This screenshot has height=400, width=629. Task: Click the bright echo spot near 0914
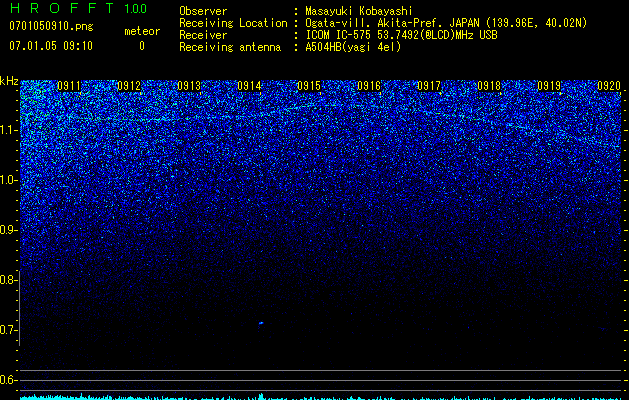pos(261,323)
